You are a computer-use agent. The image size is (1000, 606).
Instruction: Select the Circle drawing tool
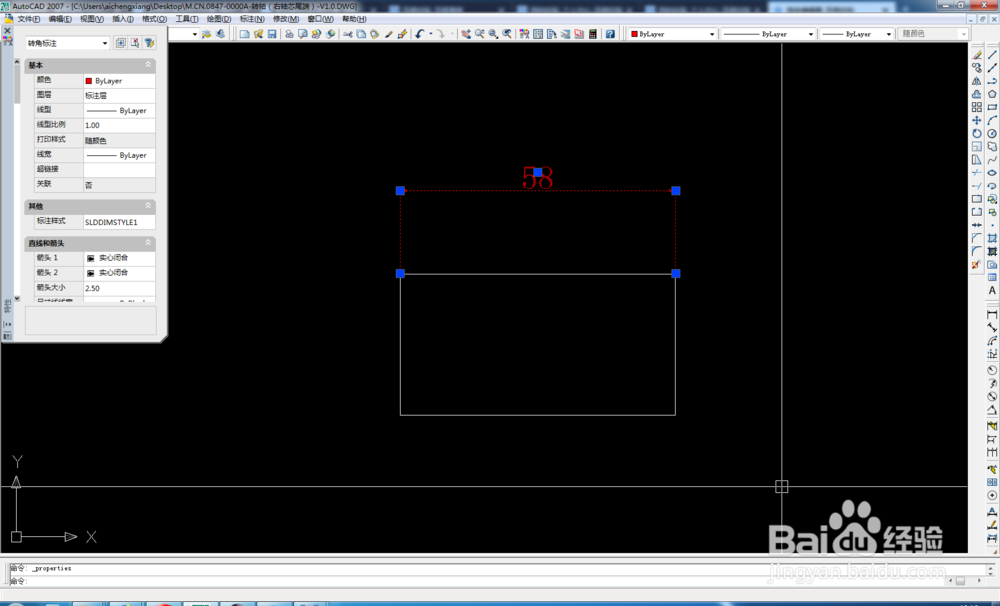992,133
